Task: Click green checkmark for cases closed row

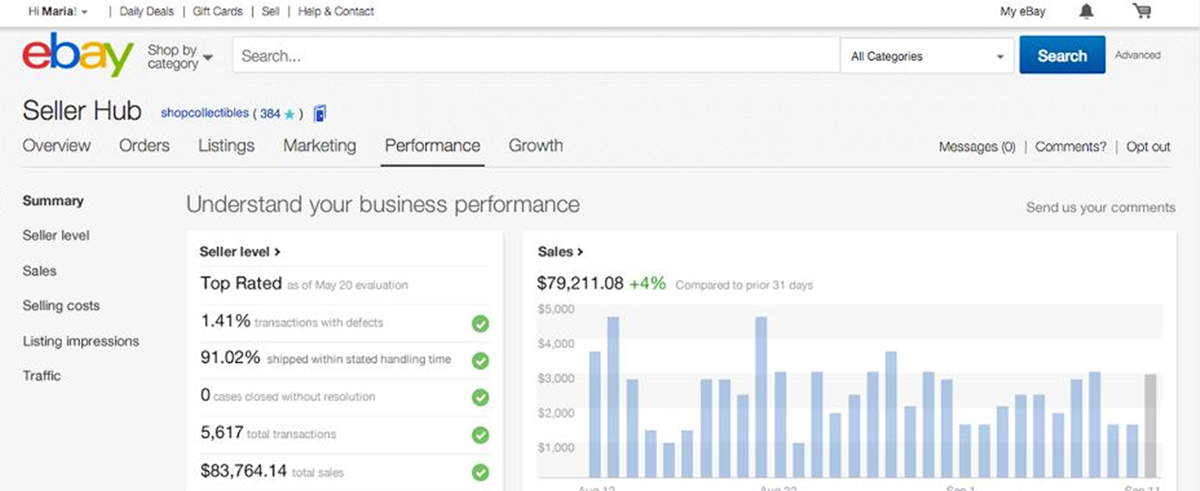Action: 480,397
